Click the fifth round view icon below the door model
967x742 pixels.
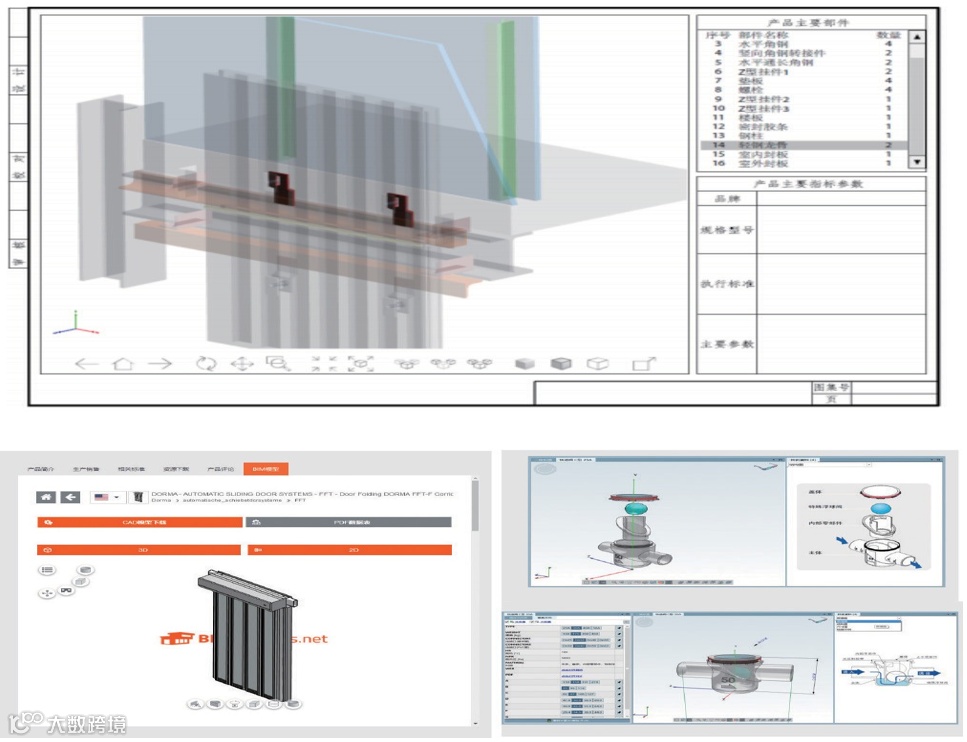[x=274, y=704]
